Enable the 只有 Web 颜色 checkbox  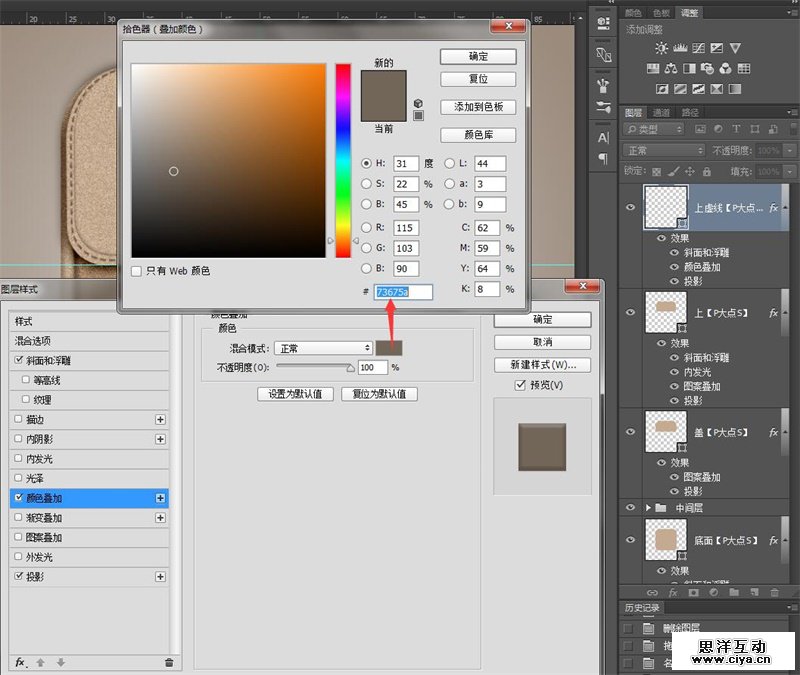(137, 271)
